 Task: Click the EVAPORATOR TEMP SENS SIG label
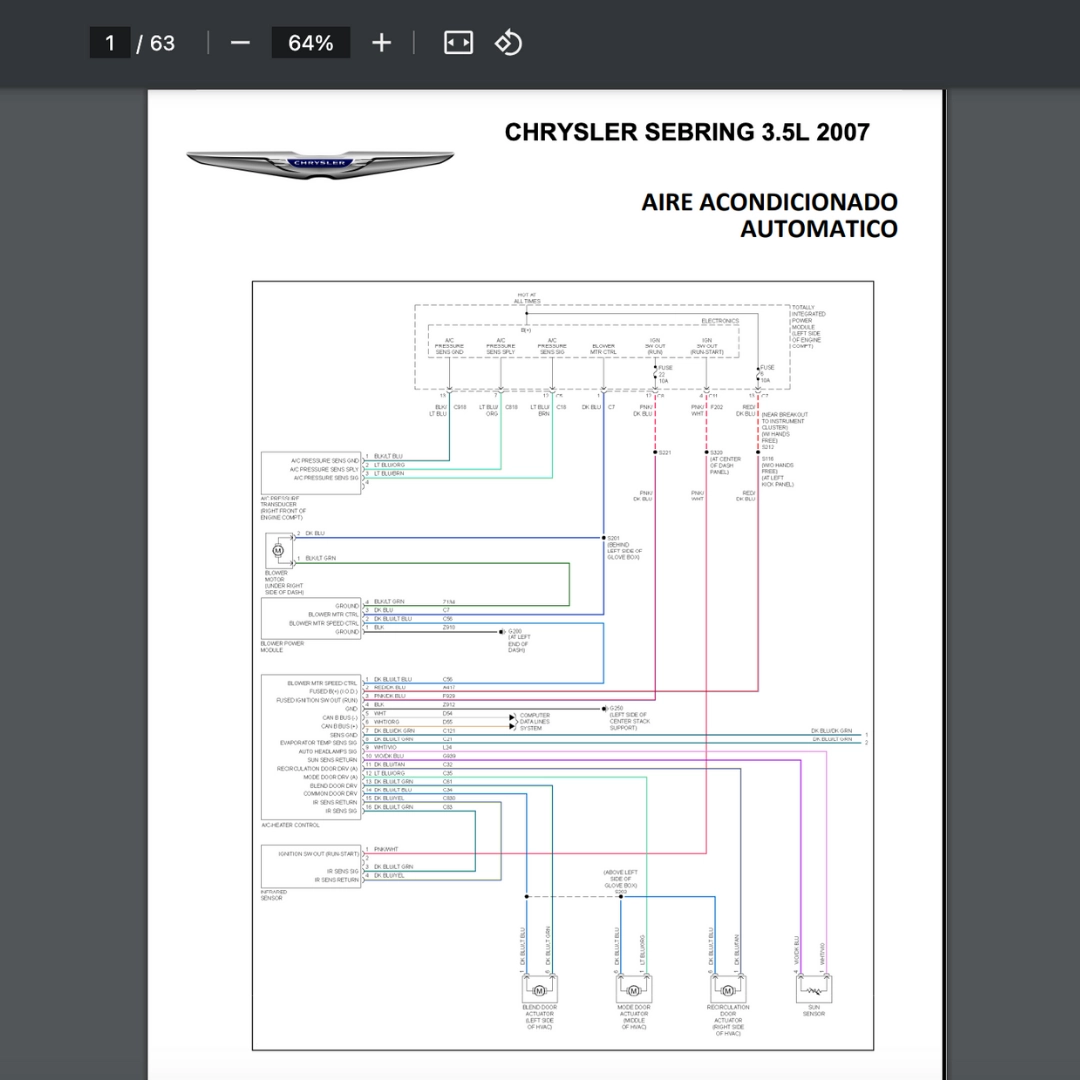coord(318,743)
